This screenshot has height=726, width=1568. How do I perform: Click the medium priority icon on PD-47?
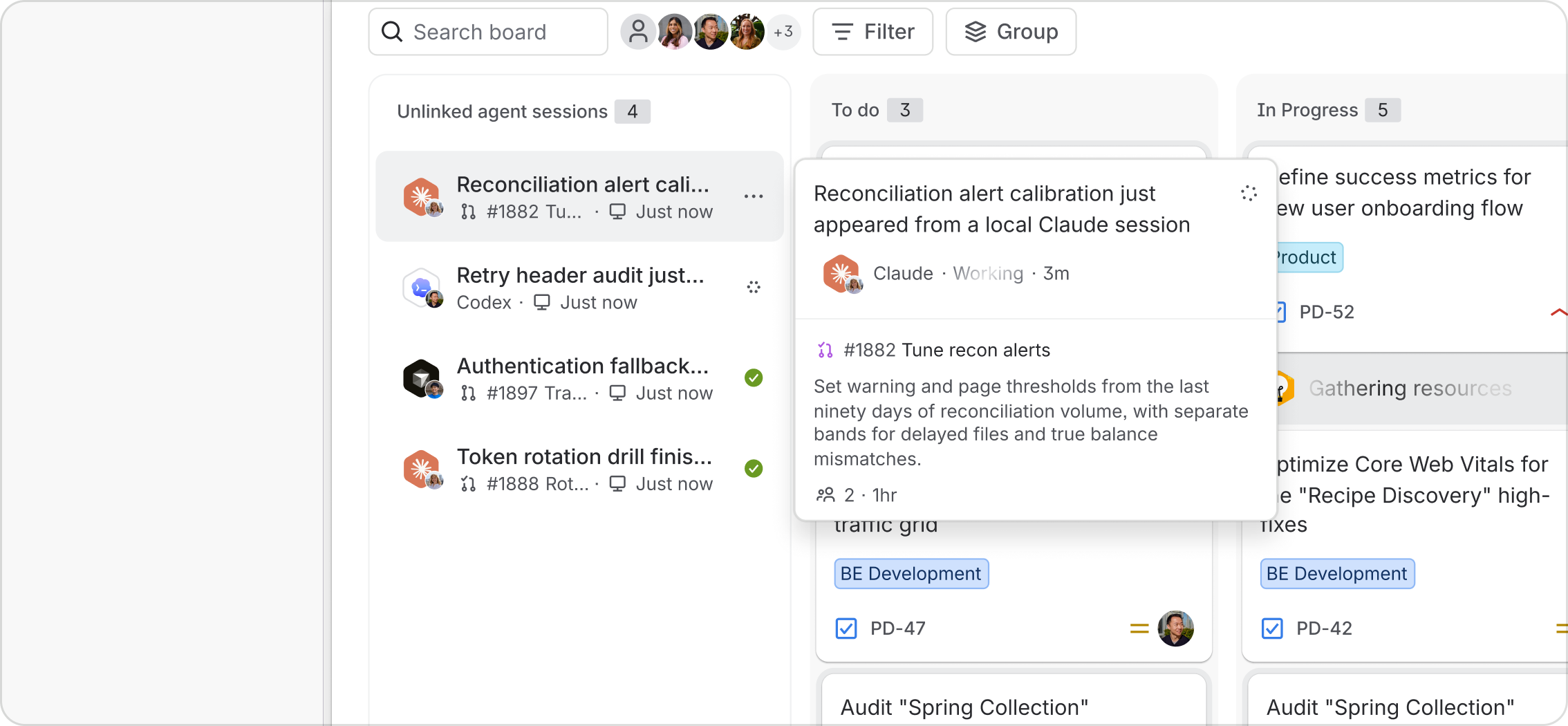click(1139, 629)
